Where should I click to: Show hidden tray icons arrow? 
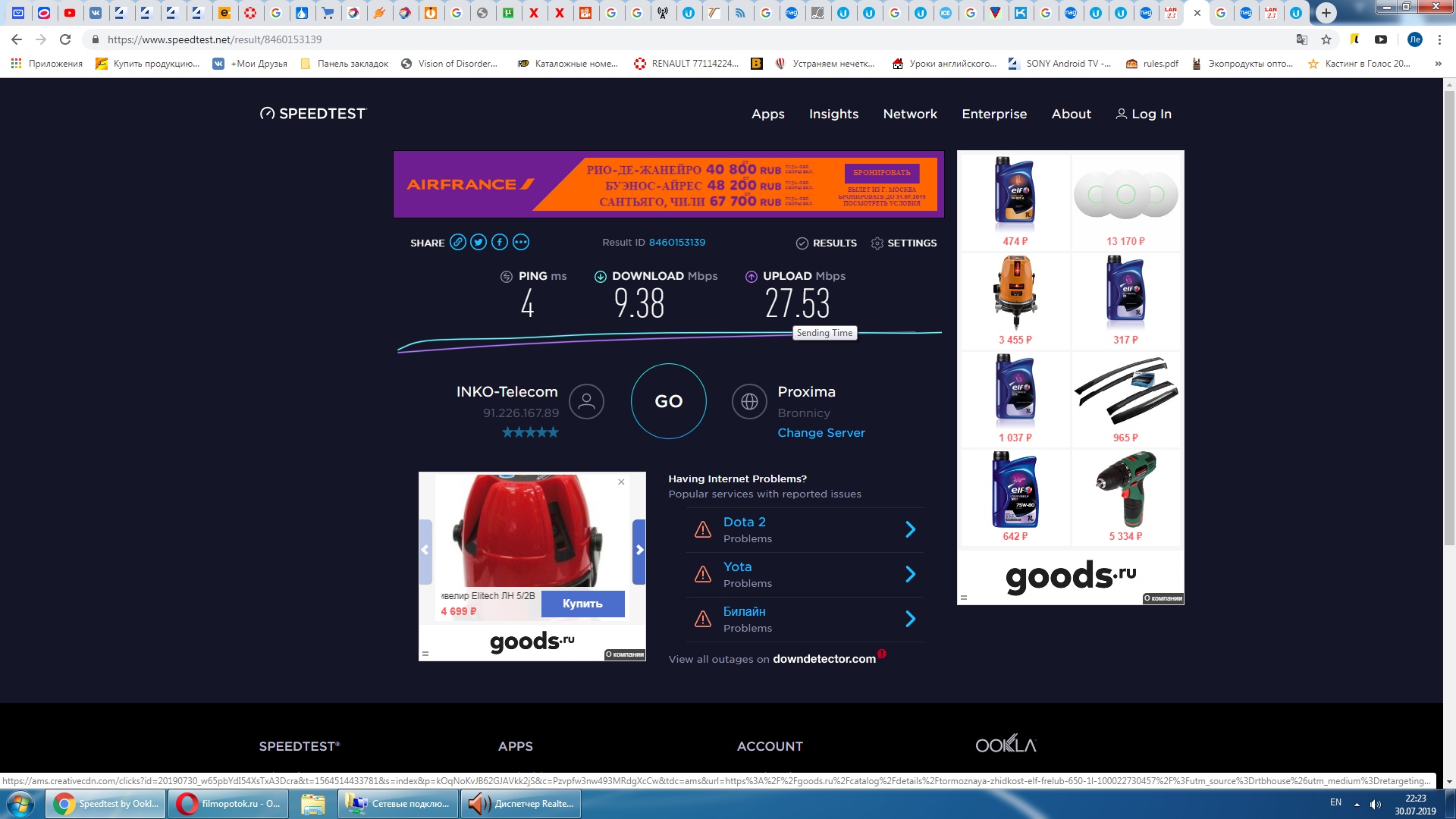[1357, 804]
